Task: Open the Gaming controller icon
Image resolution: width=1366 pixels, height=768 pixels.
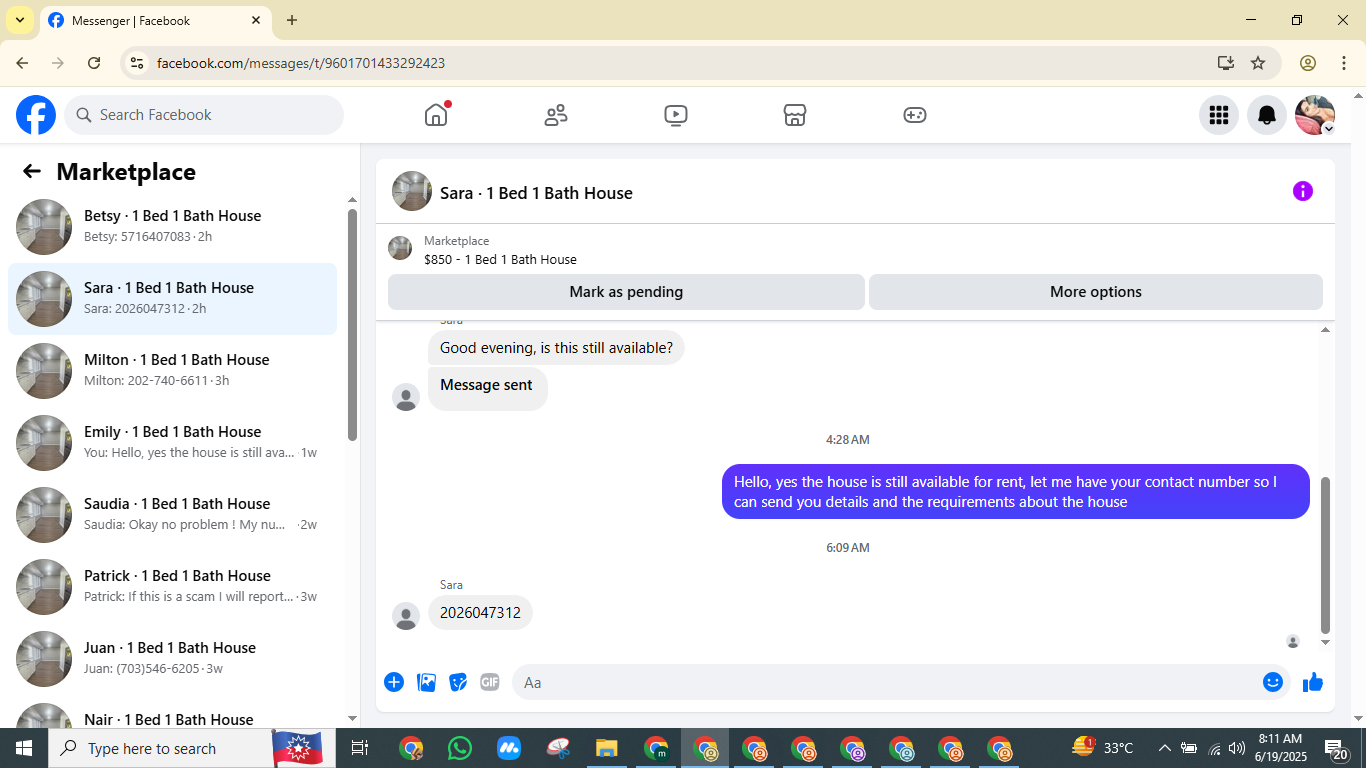Action: tap(915, 115)
